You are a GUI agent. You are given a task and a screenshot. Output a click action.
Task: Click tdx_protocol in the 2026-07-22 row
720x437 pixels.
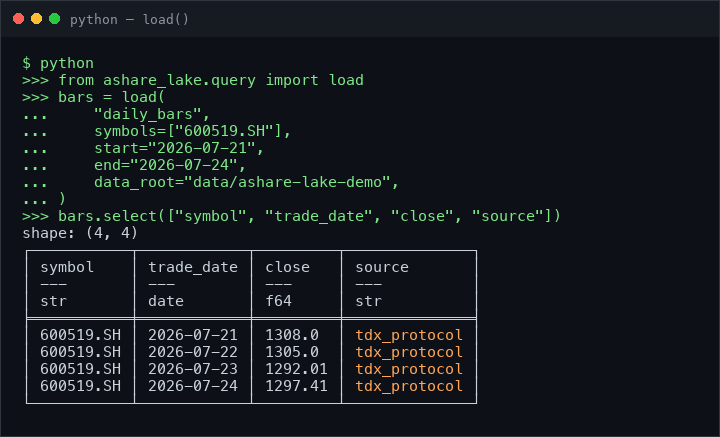pyautogui.click(x=409, y=353)
